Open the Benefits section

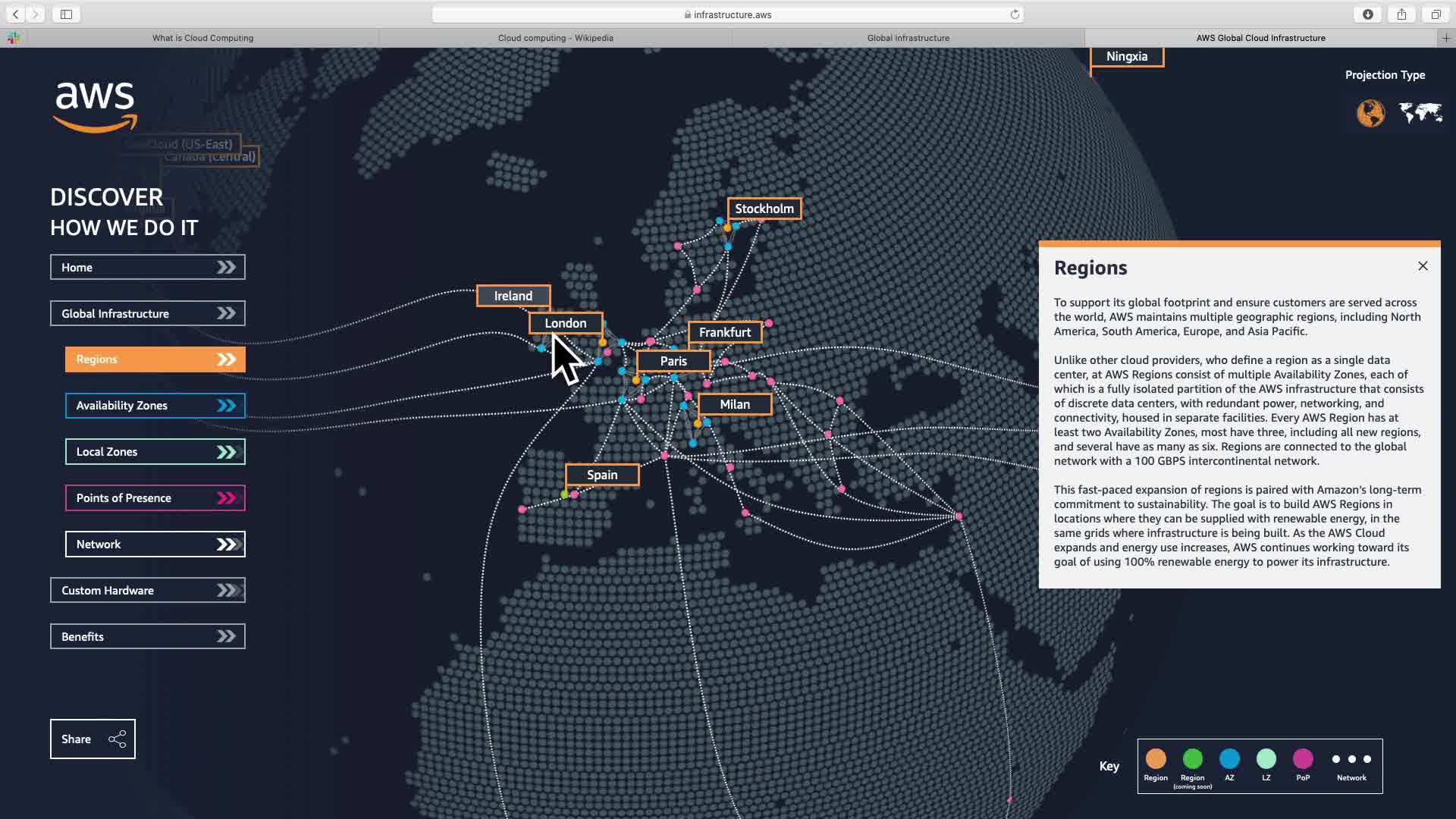click(147, 636)
